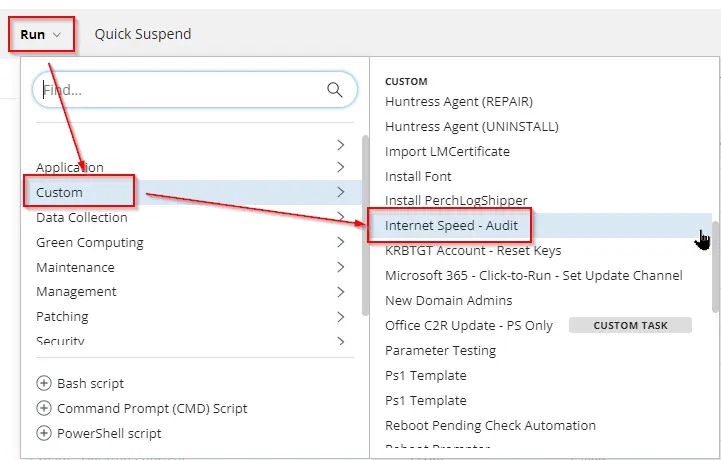The width and height of the screenshot is (721, 460).
Task: Select Parameter Testing script
Action: (441, 351)
